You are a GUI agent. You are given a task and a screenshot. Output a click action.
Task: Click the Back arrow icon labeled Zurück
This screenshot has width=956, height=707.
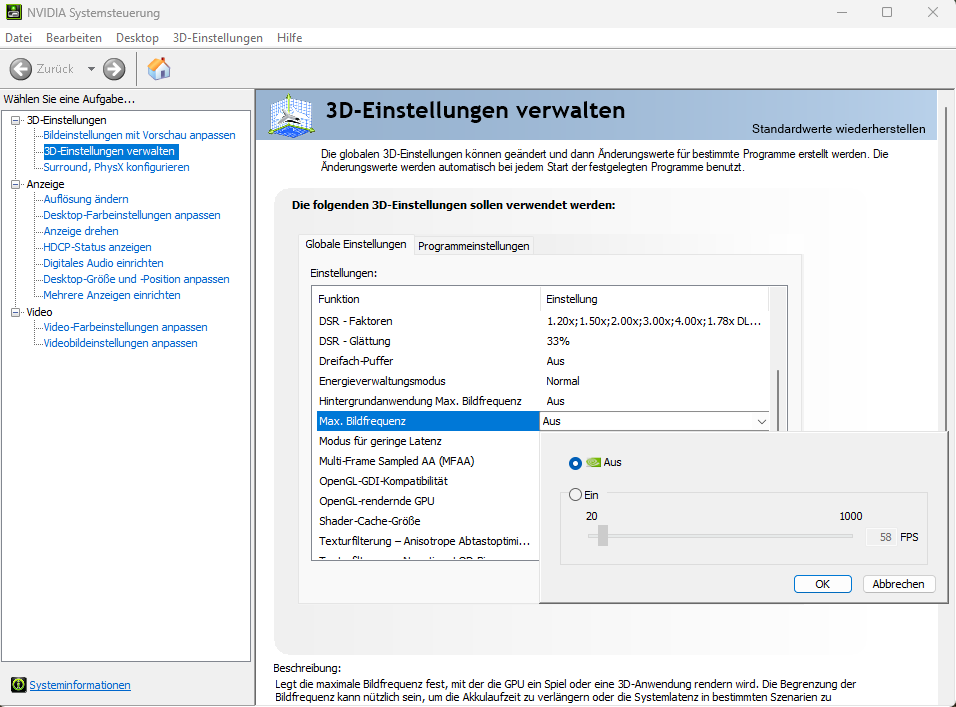tap(21, 69)
